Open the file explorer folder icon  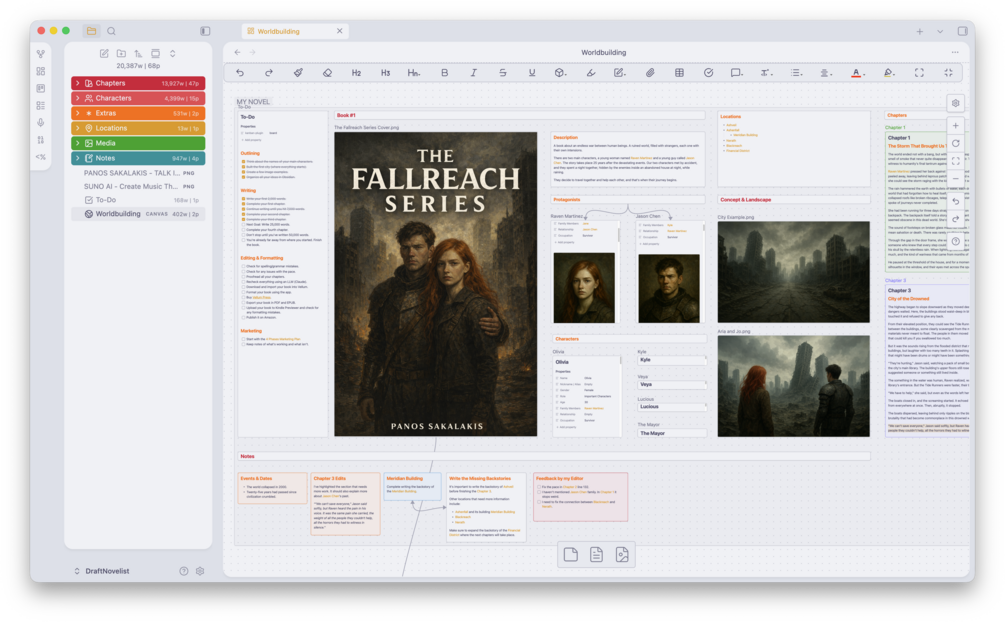[92, 31]
